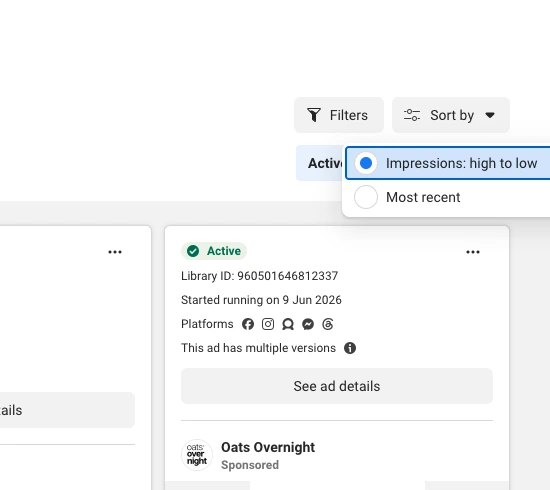This screenshot has height=490, width=550.
Task: Click the multiple versions info icon
Action: [350, 348]
